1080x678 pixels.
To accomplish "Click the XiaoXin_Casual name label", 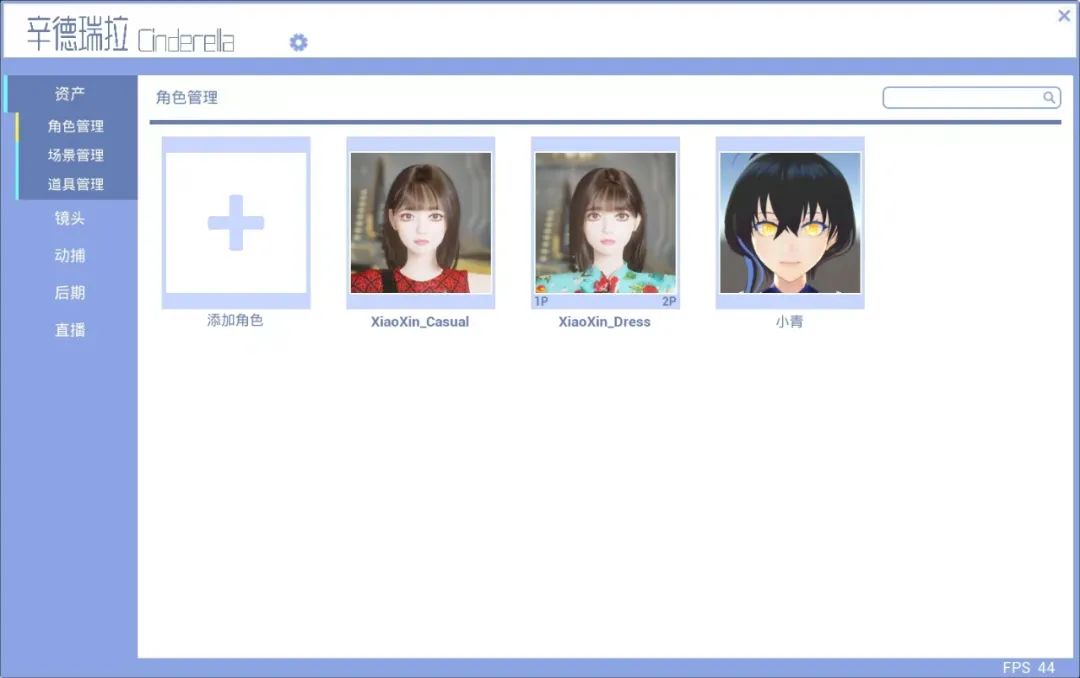I will (x=420, y=322).
